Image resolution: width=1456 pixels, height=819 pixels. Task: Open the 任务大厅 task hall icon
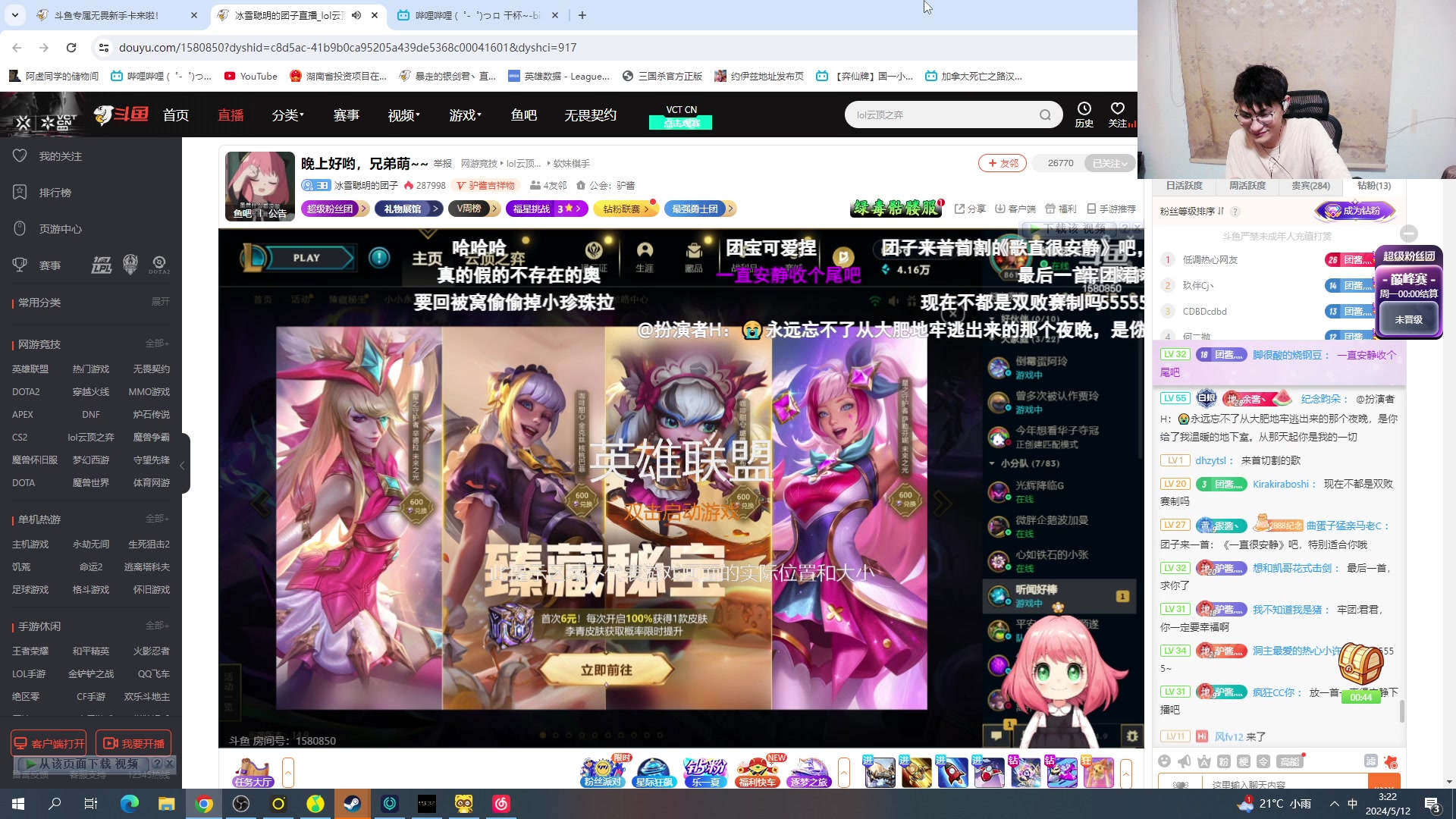(253, 773)
